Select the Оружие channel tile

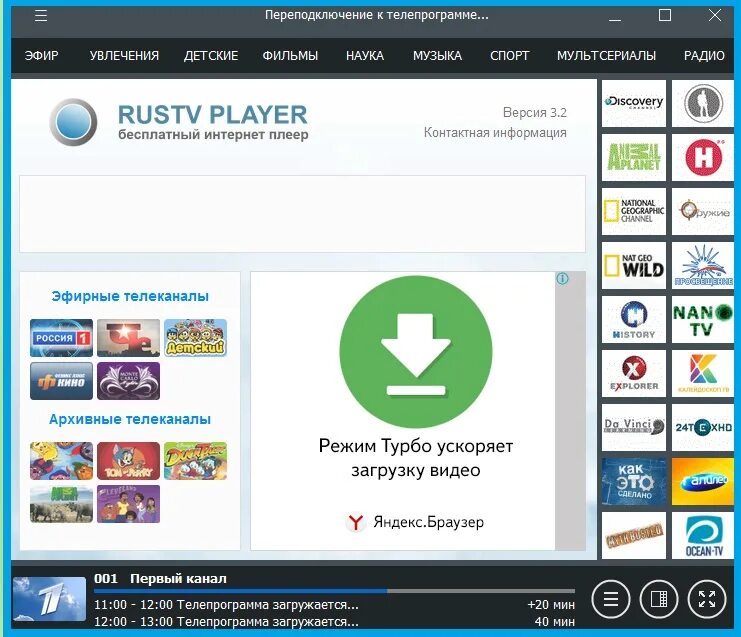point(703,211)
